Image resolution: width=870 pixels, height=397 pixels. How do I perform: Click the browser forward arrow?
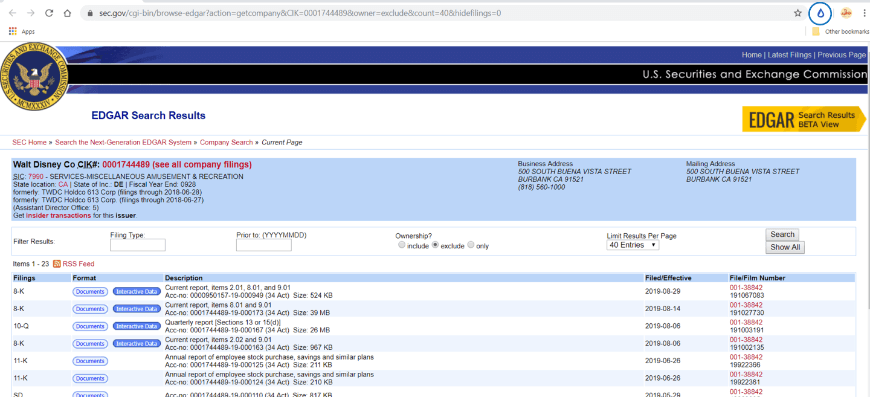pos(31,13)
